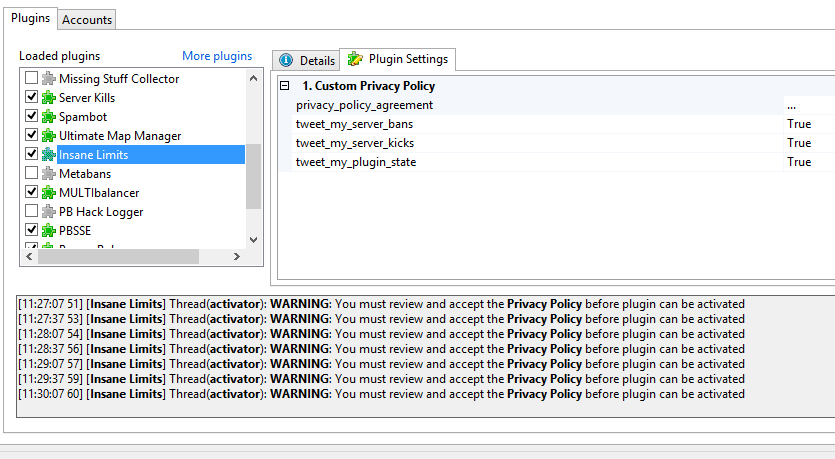Click the PBSSE plugin puzzle icon
Screen dimensions: 835x459
(x=48, y=230)
